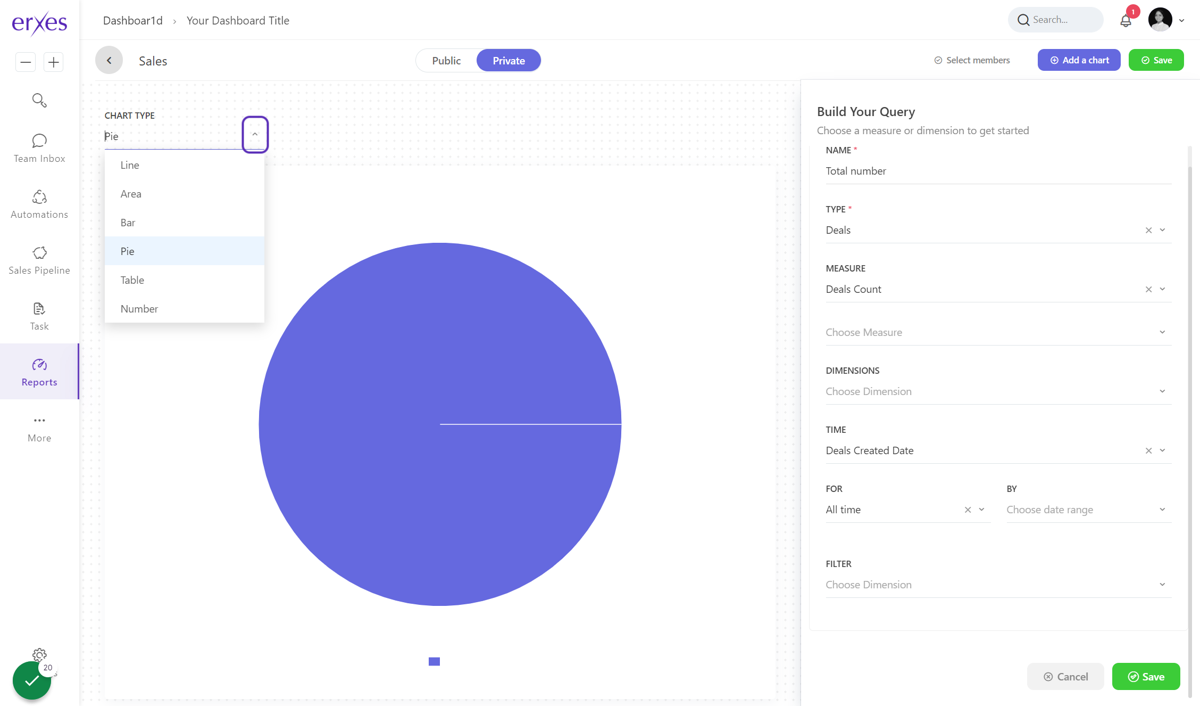Click Add a chart button
This screenshot has width=1200, height=706.
(1079, 60)
